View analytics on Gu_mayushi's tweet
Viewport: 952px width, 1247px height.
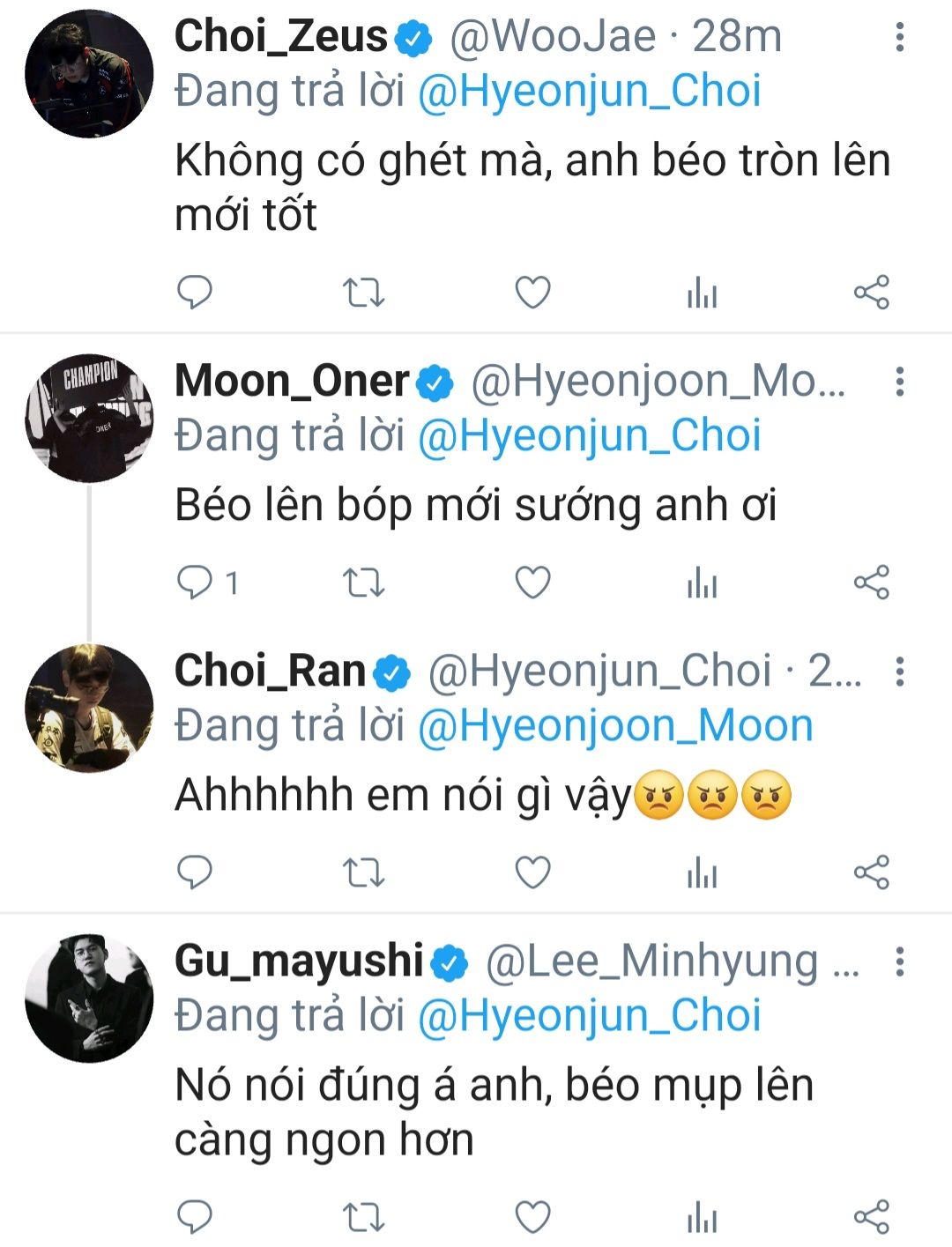click(702, 1217)
